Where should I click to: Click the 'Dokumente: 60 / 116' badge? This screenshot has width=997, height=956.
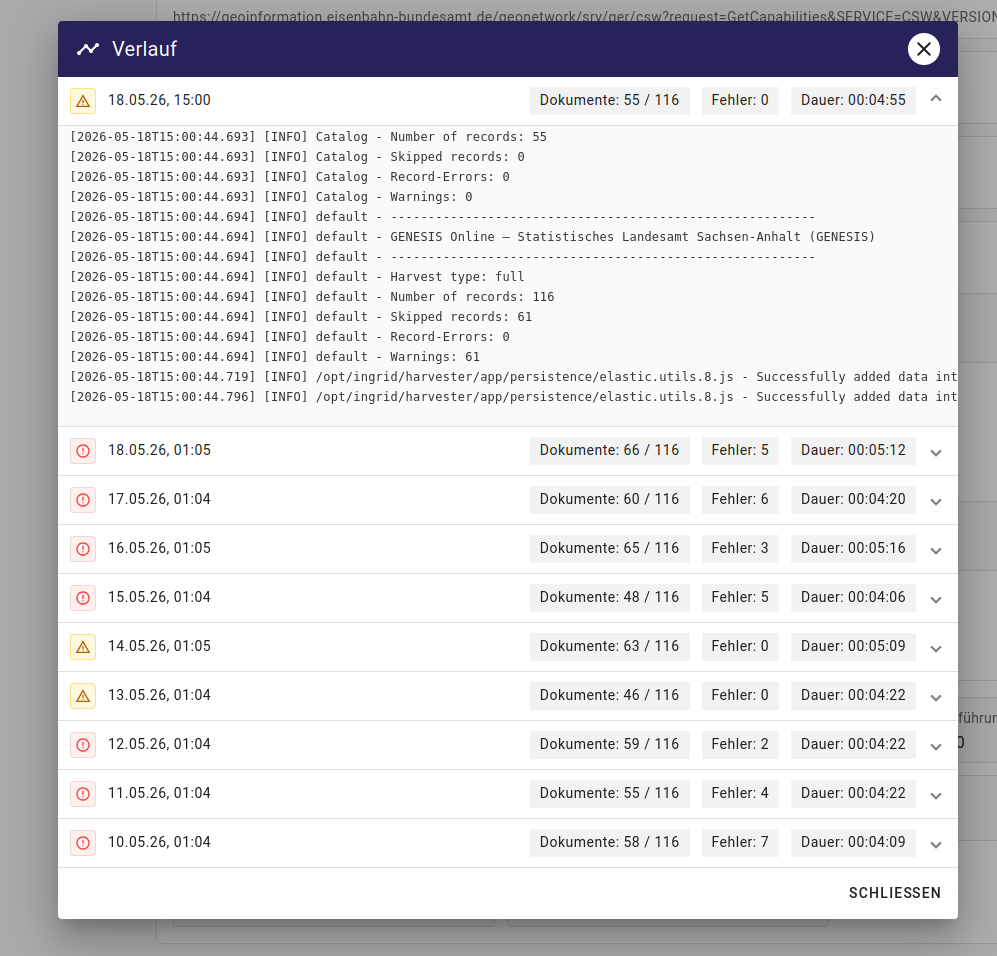coord(609,499)
